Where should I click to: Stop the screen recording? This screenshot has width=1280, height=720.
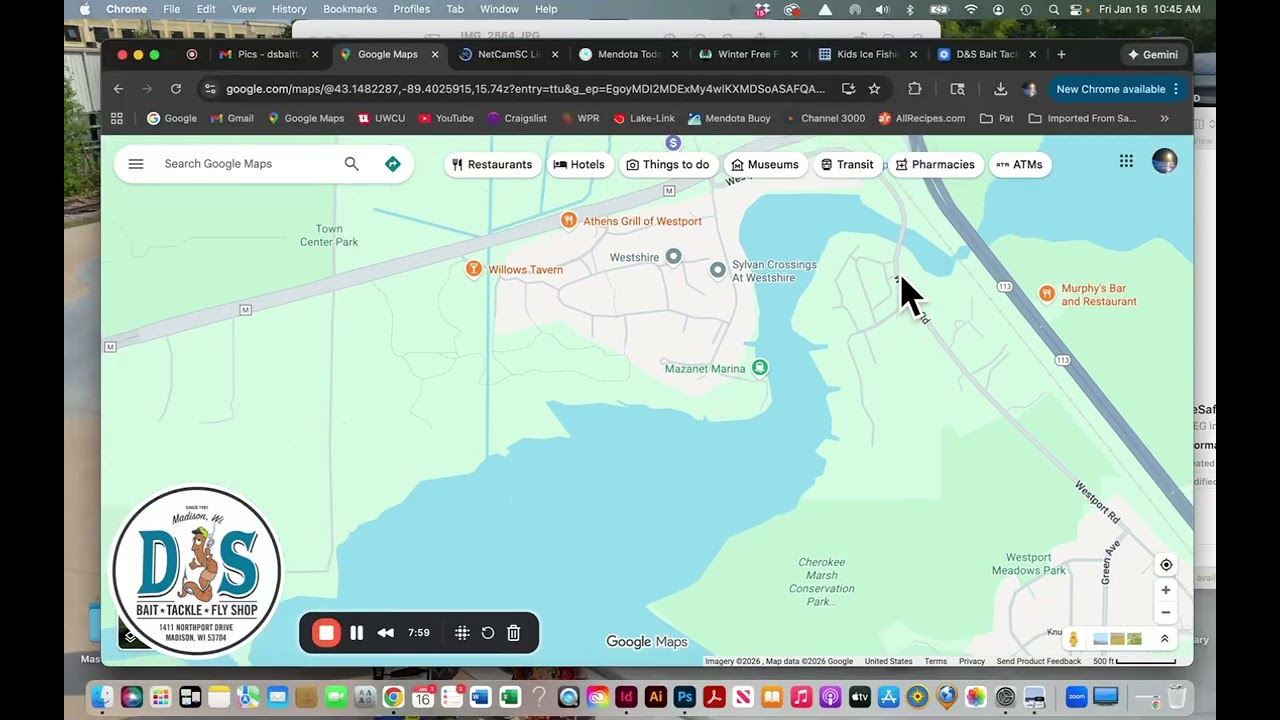click(x=326, y=633)
